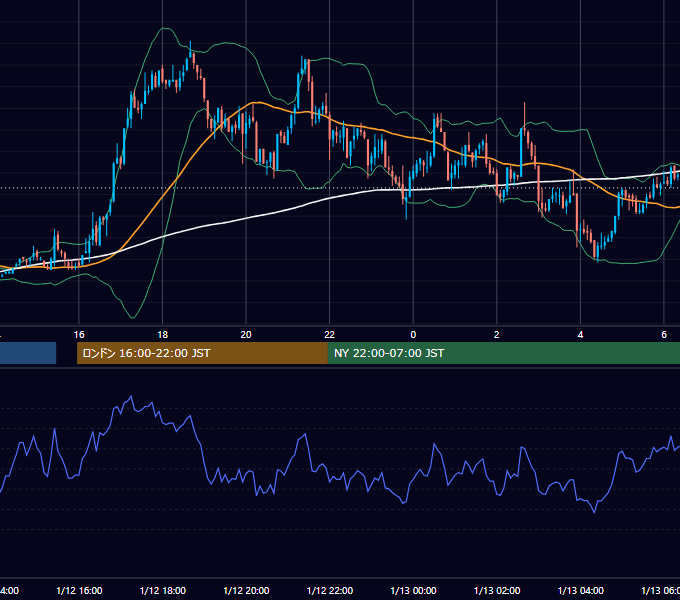
Task: Click the blue session bar before London
Action: click(x=28, y=353)
